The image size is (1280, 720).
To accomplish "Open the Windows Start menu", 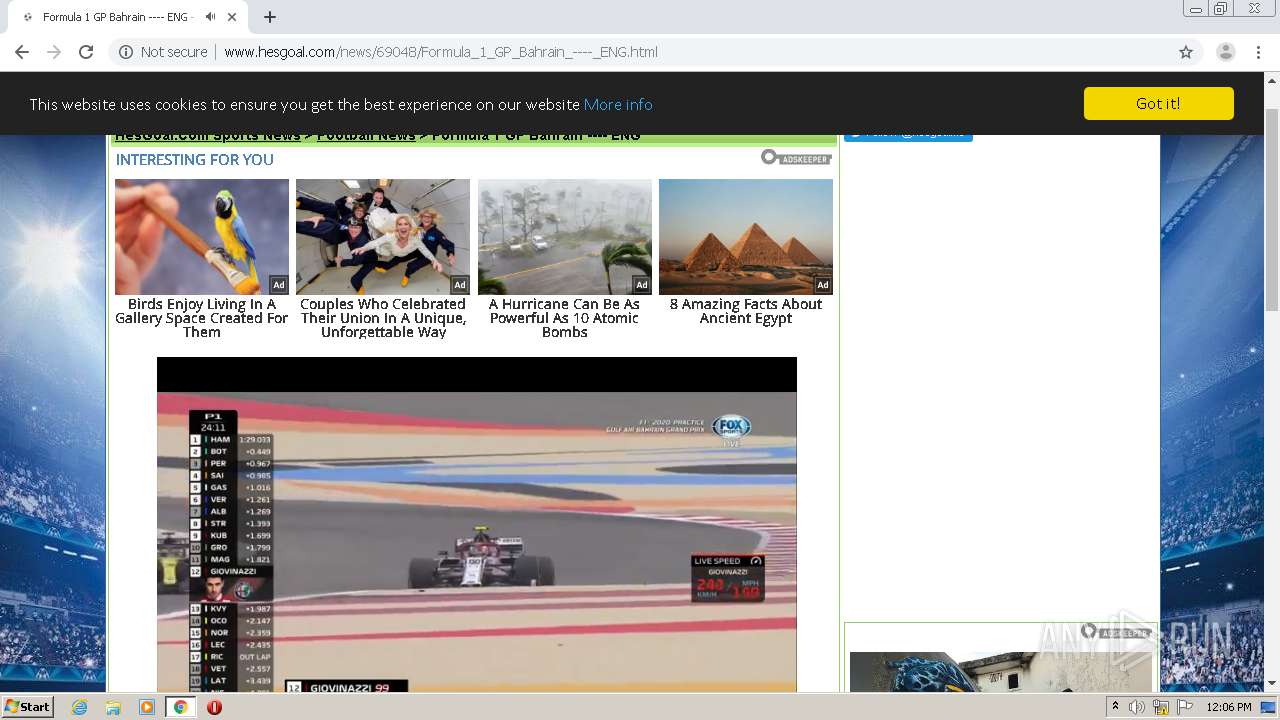I will pos(28,707).
